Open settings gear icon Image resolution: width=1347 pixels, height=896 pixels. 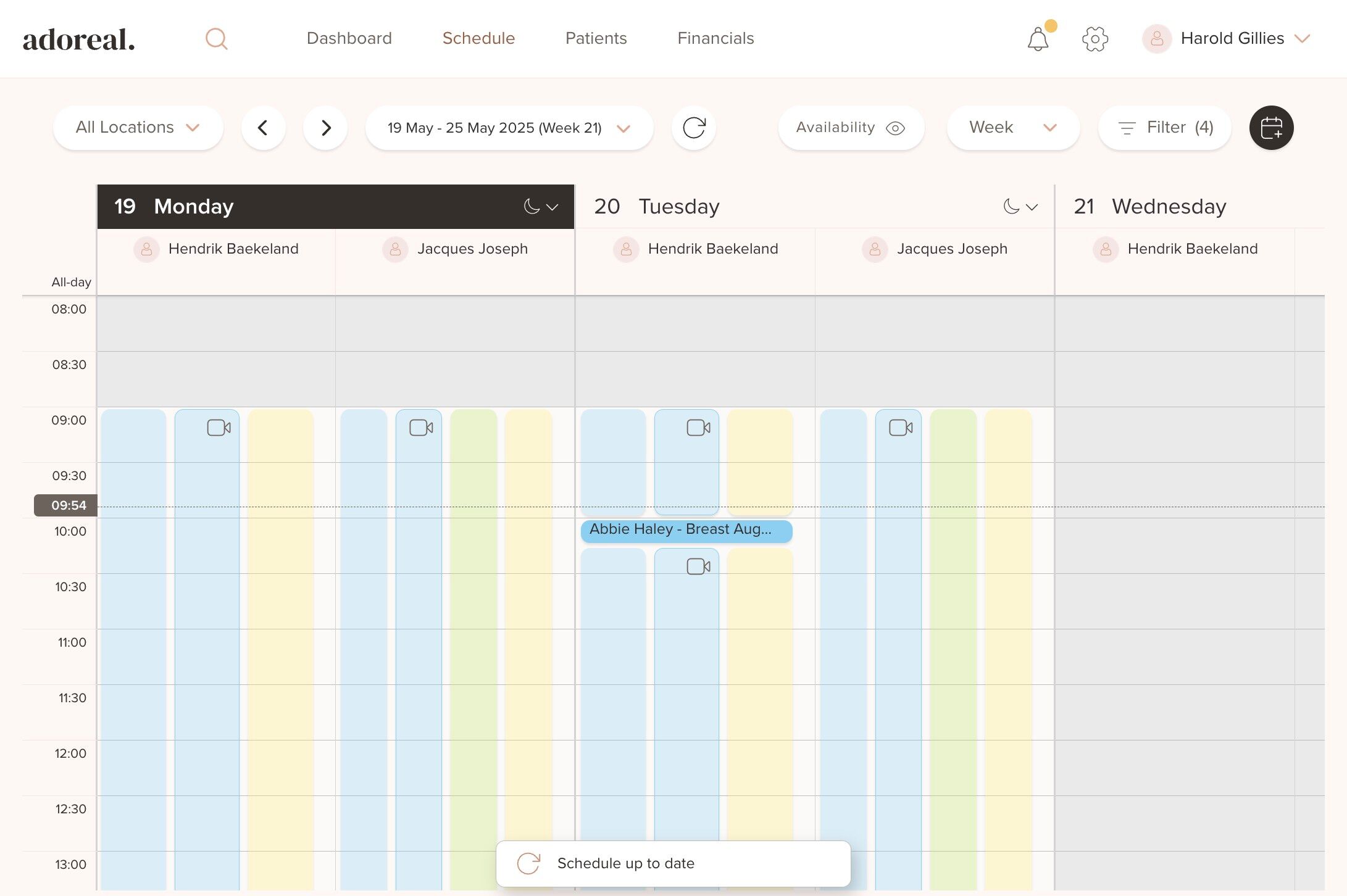[x=1095, y=39]
